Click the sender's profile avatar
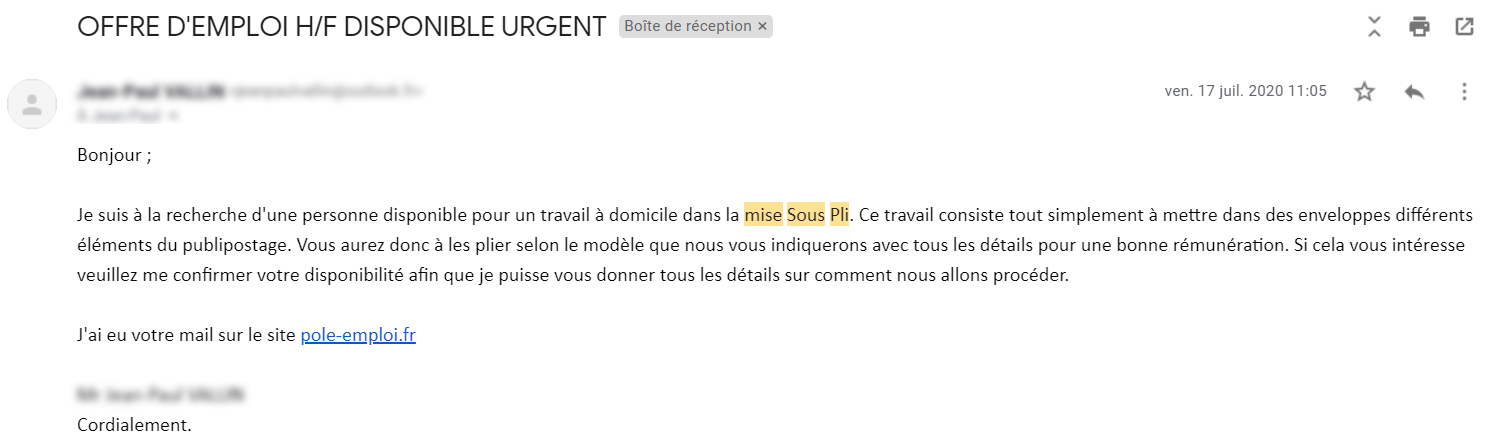Screen dimensions: 1490x438 (32, 103)
